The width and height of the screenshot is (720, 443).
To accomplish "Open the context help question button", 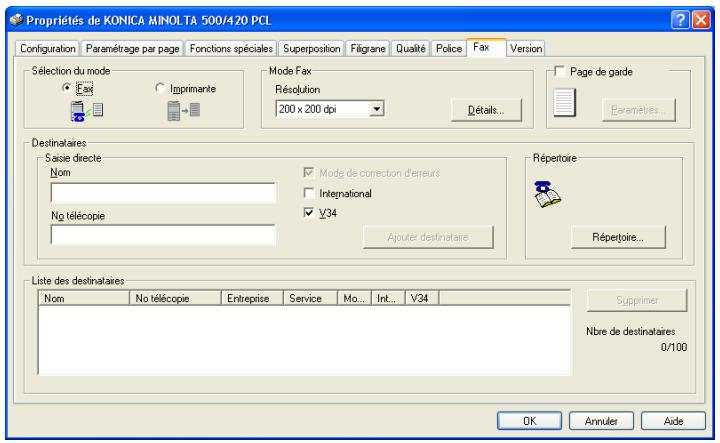I will 680,20.
